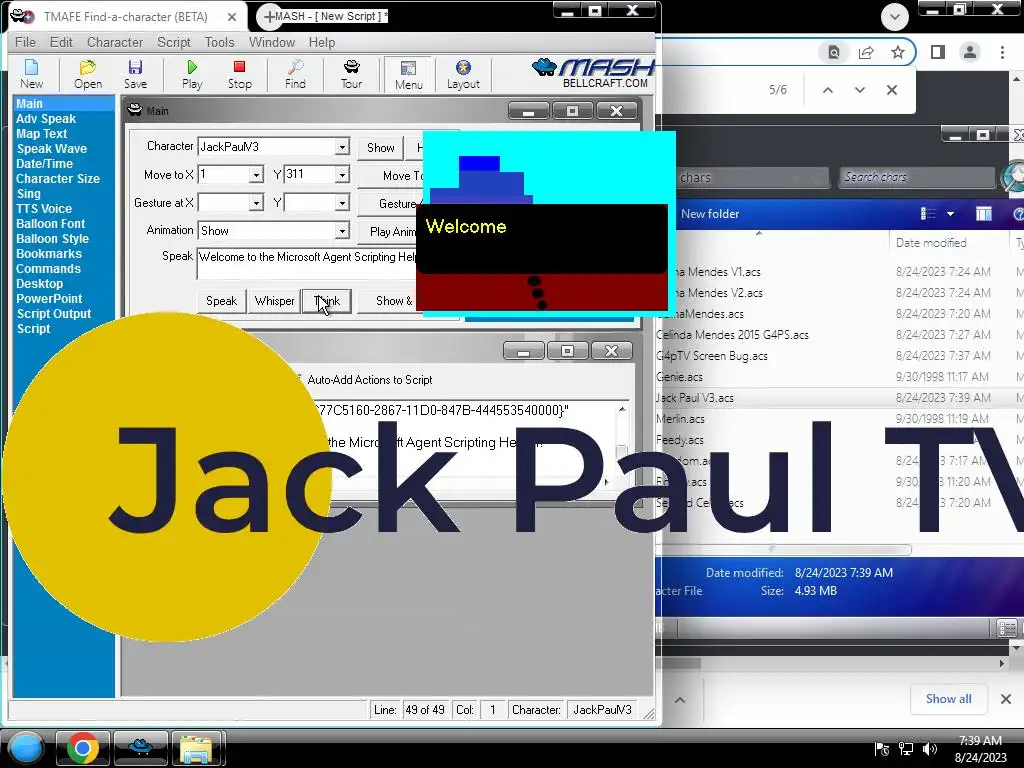Screen dimensions: 1024x768
Task: Open the Edit menu
Action: [61, 42]
